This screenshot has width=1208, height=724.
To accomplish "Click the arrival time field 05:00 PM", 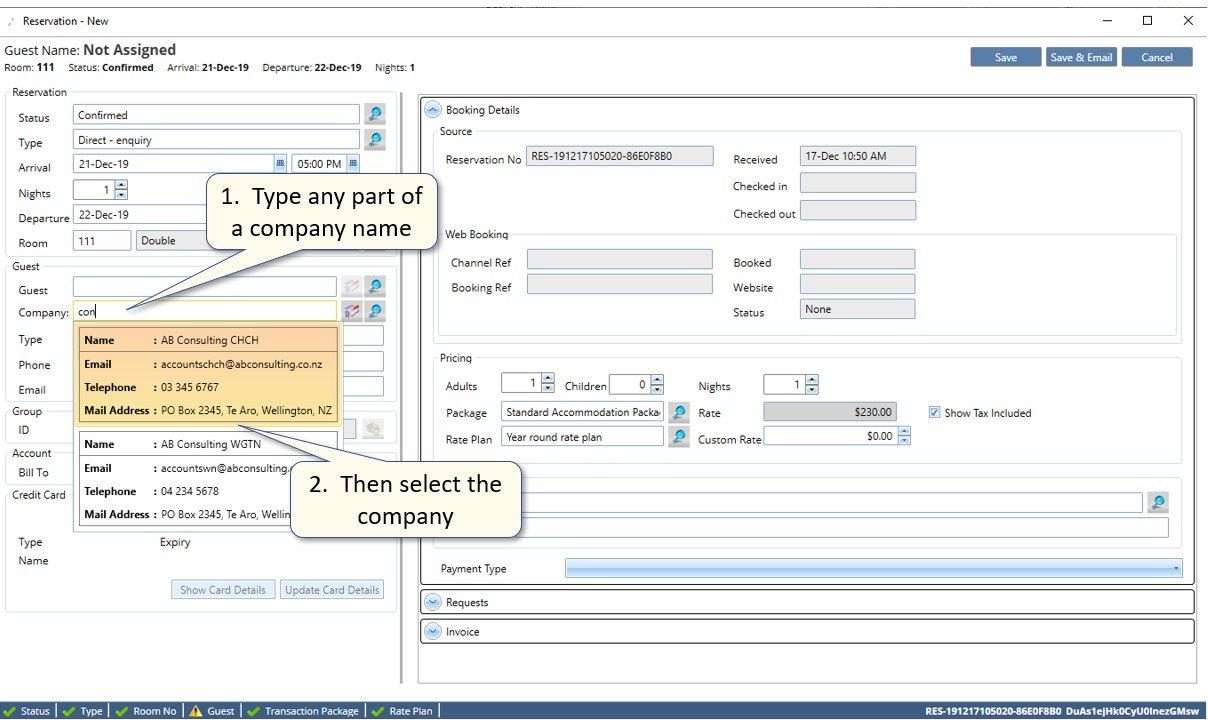I will pyautogui.click(x=318, y=164).
